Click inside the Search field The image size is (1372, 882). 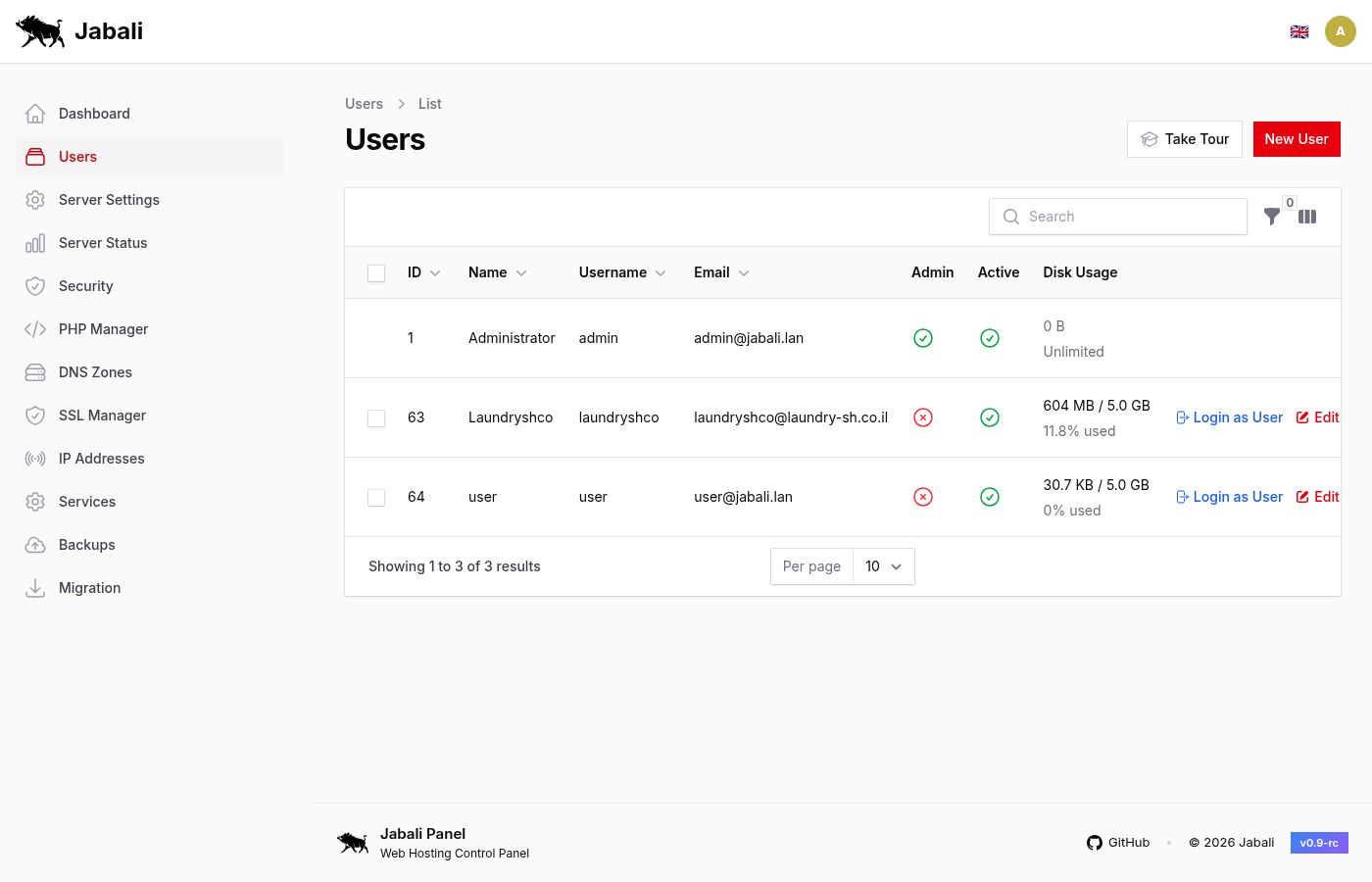tap(1117, 216)
